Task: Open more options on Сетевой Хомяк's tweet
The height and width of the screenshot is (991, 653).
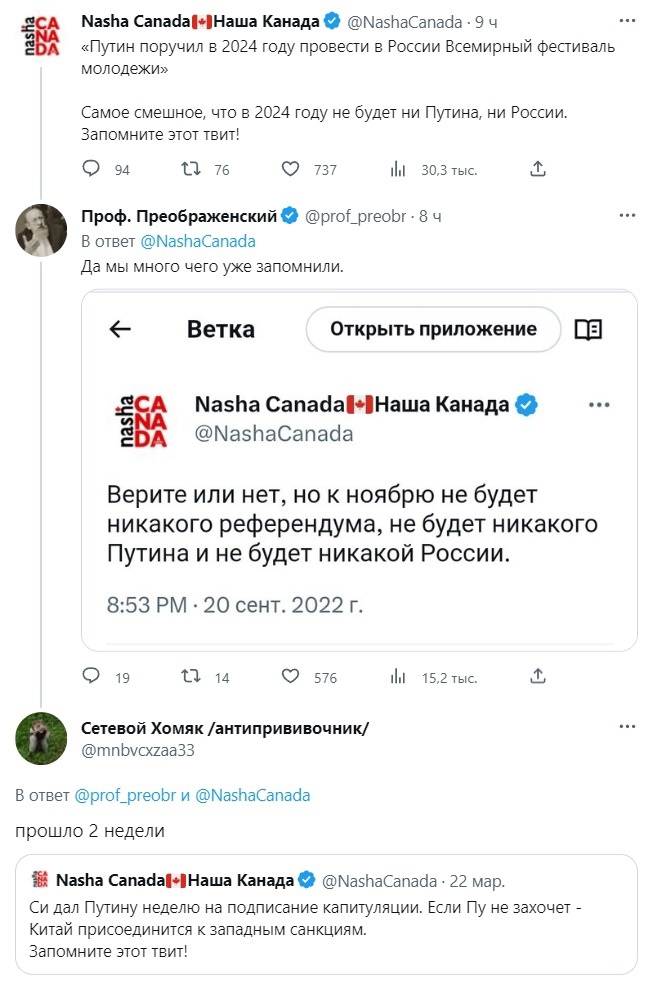Action: 627,727
